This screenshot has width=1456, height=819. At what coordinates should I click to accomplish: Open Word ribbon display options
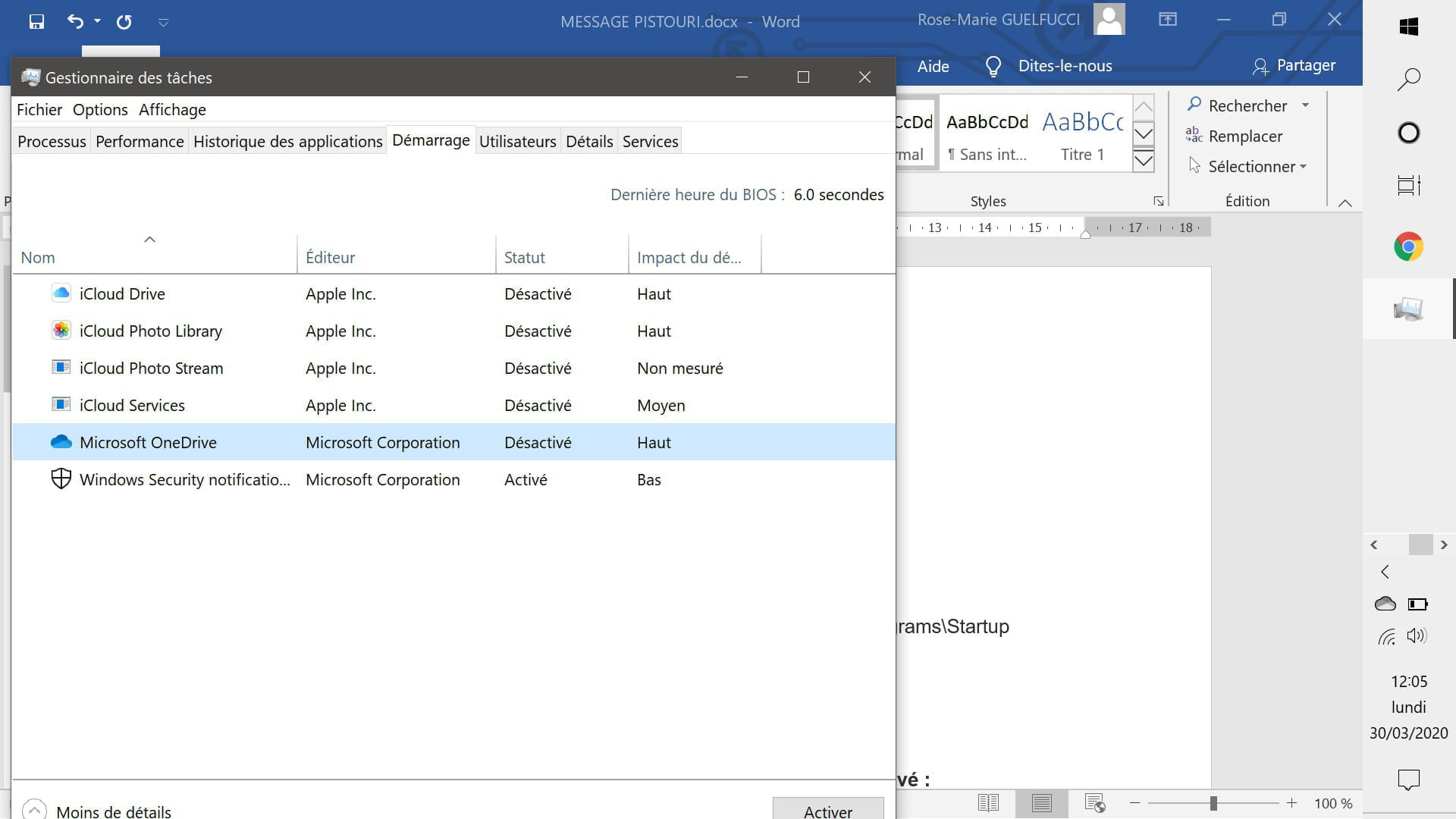[x=1168, y=20]
